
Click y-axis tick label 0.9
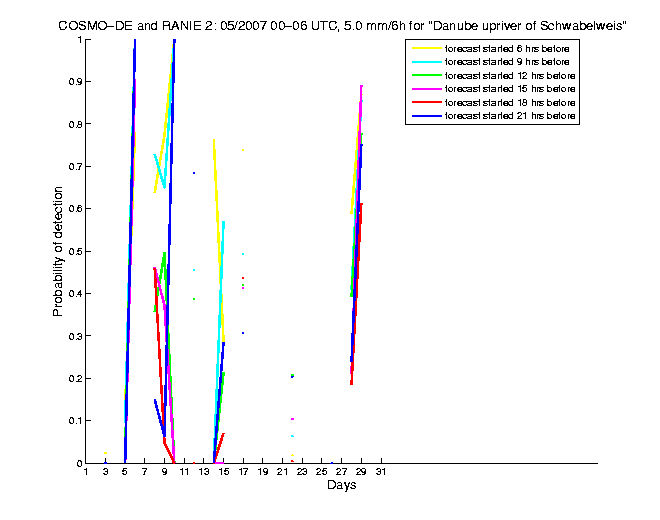(x=76, y=82)
